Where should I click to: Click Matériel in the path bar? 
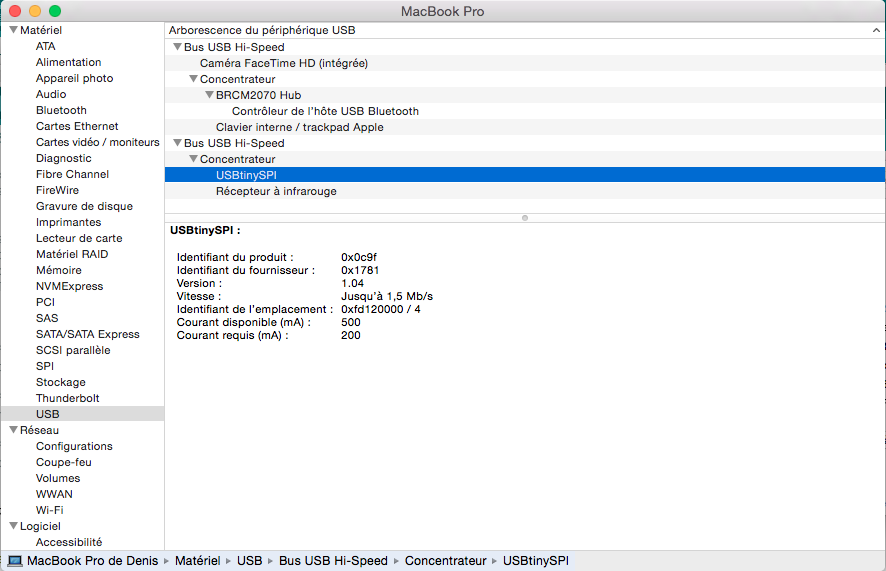(197, 561)
